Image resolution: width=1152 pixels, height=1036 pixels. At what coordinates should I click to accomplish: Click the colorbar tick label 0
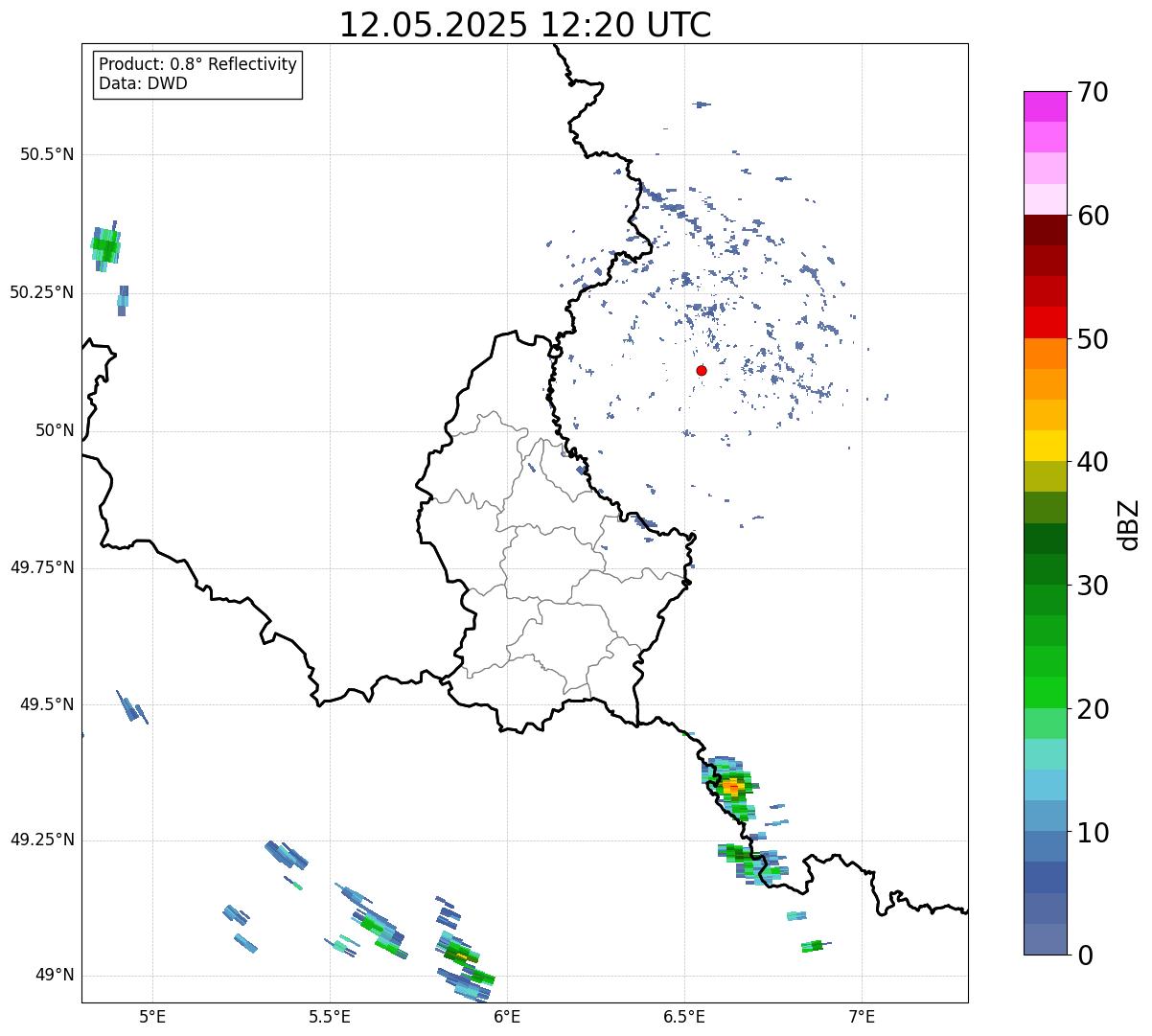click(1085, 955)
